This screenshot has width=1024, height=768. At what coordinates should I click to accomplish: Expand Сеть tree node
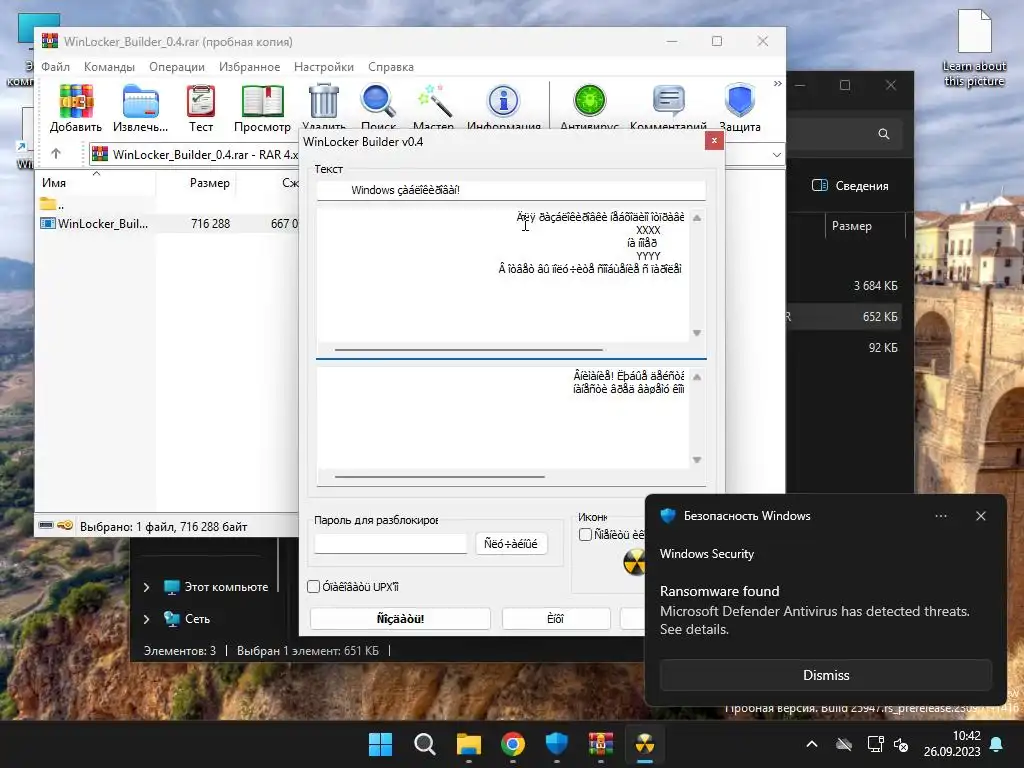146,618
